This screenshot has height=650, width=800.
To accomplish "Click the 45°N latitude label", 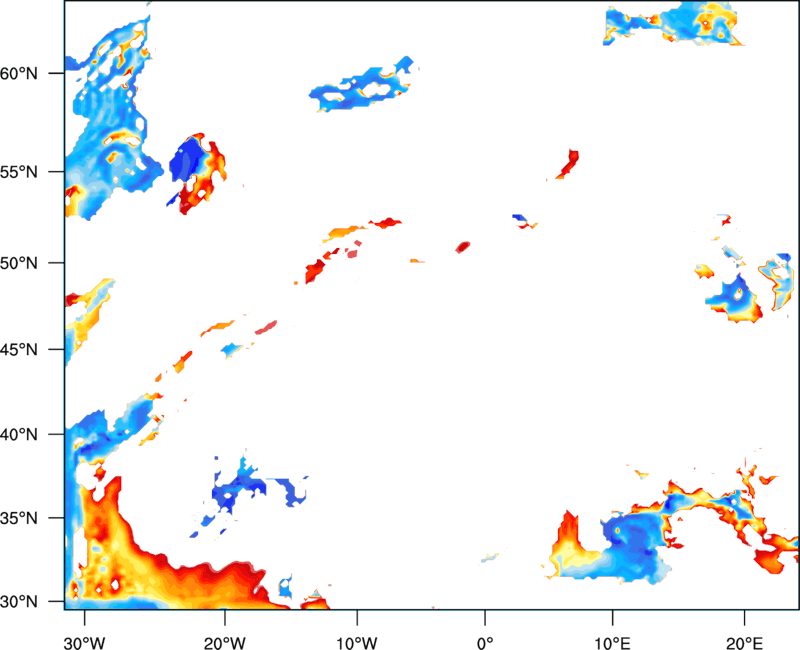I will [x=19, y=350].
